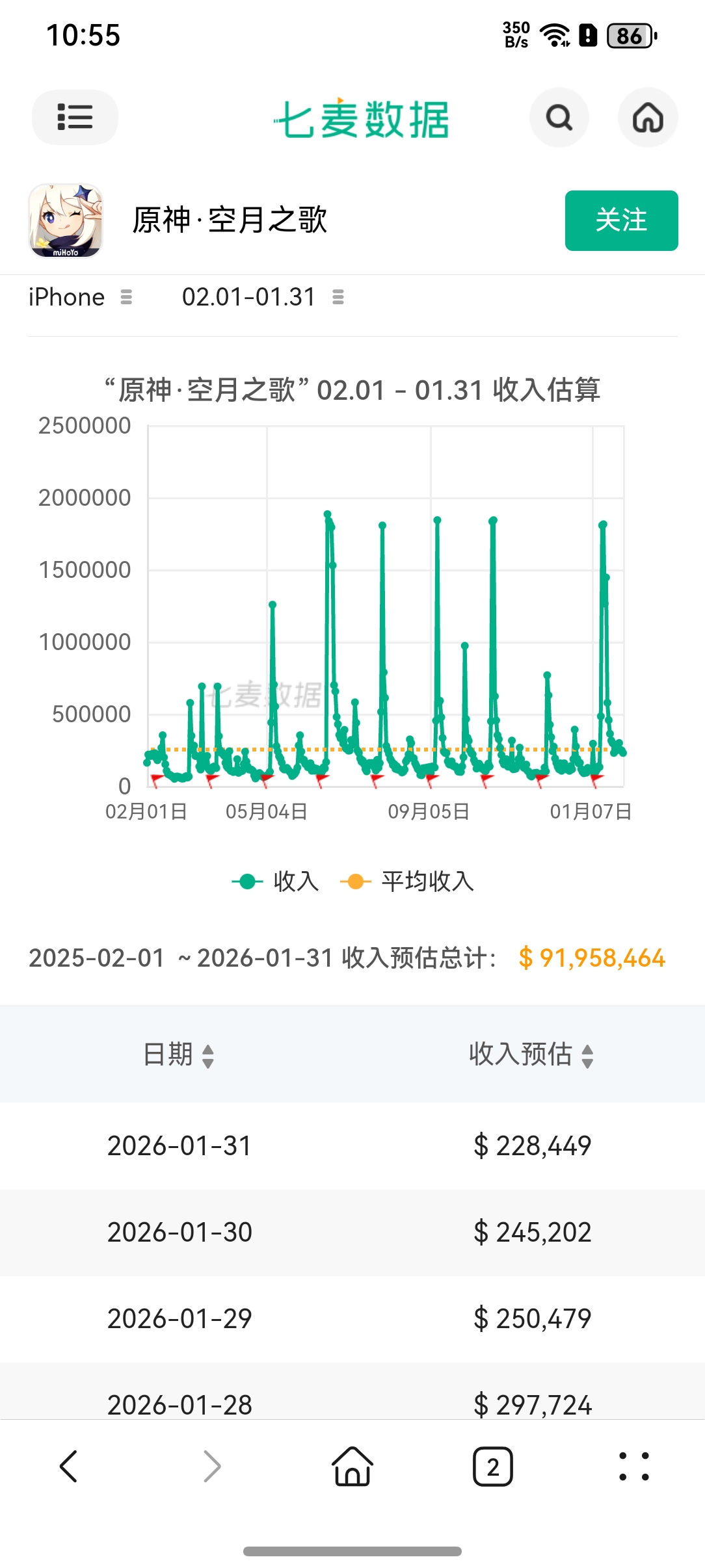
Task: Toggle the 平均收入 legend series
Action: (408, 882)
